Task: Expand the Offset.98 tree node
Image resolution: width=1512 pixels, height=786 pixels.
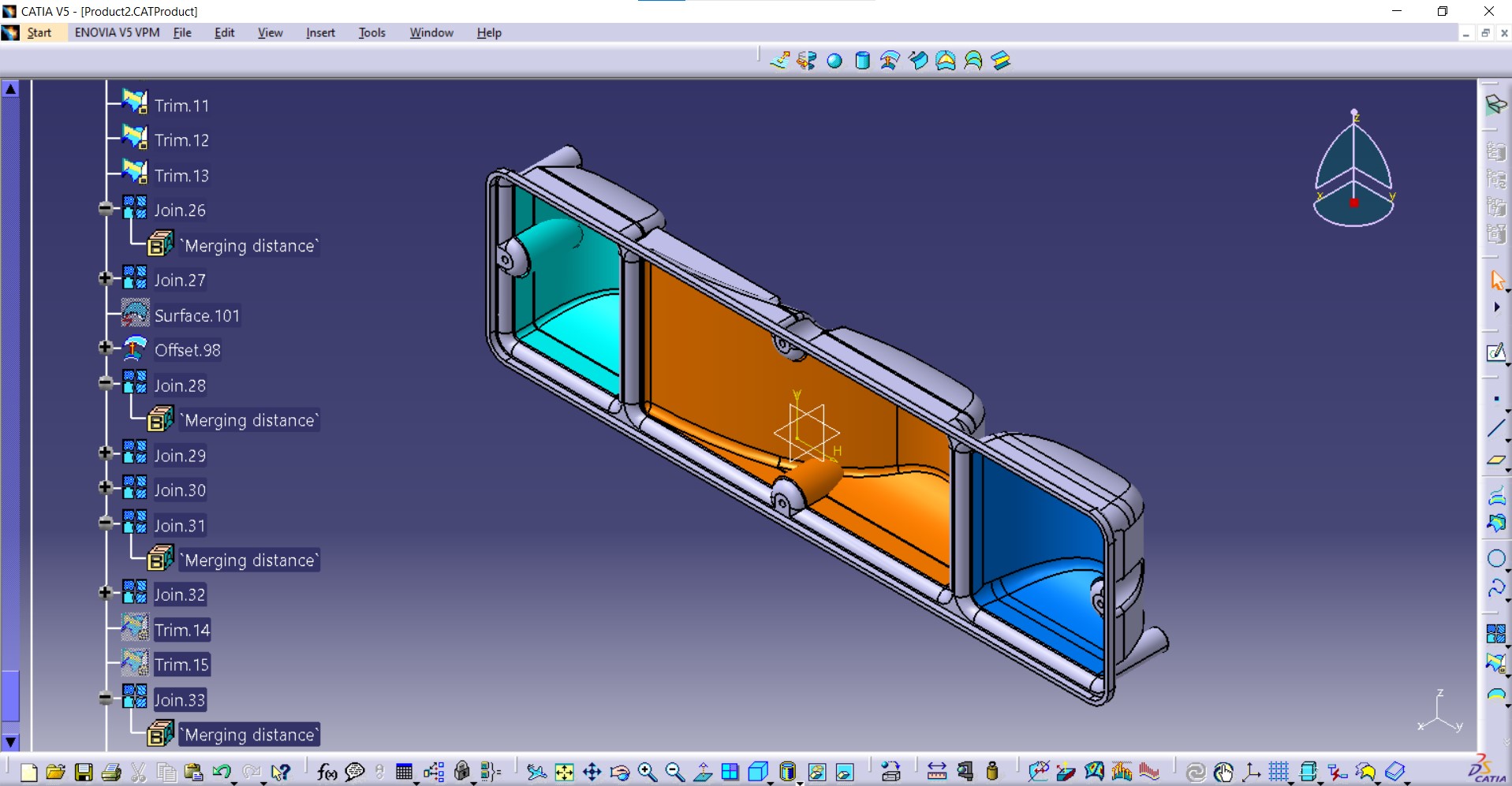Action: tap(106, 348)
